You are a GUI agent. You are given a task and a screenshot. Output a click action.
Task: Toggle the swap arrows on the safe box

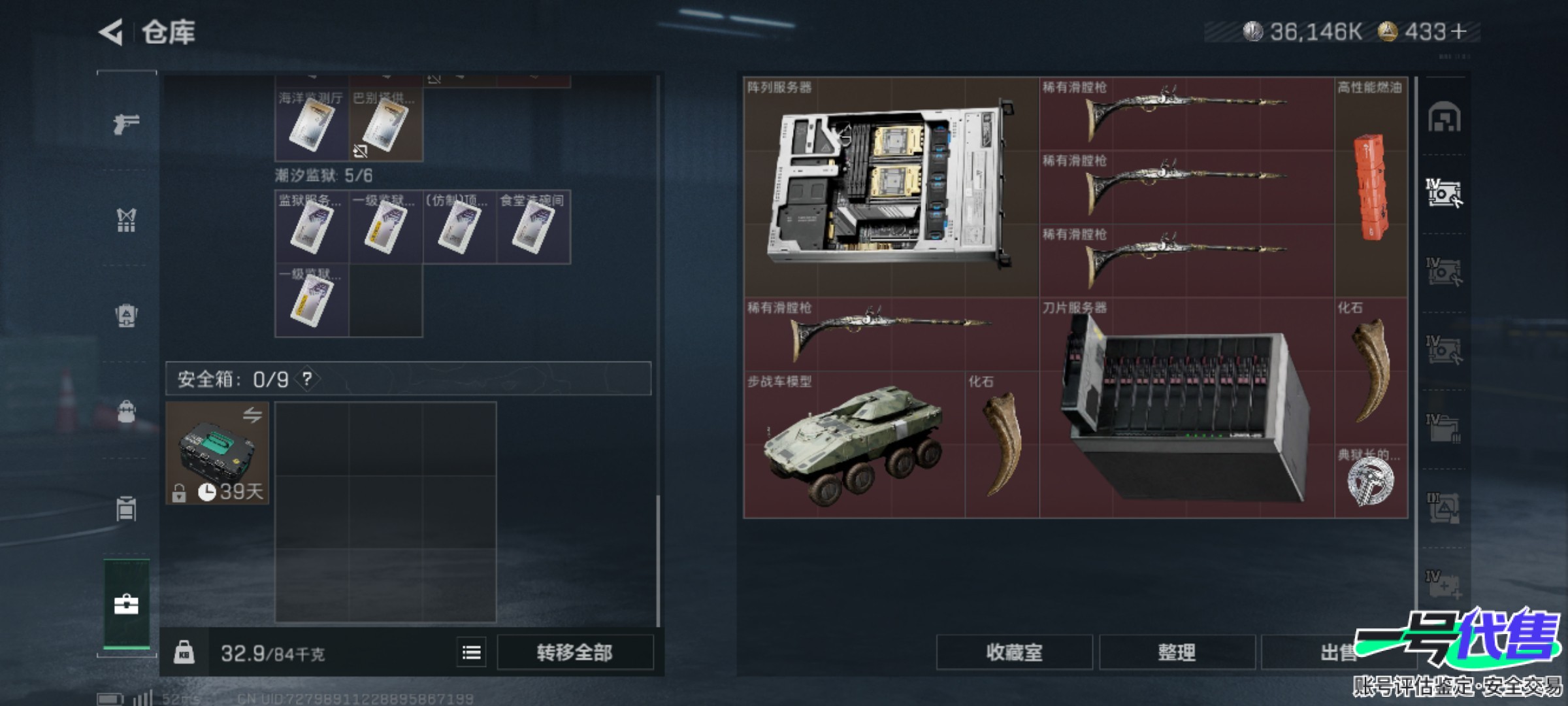tap(252, 414)
